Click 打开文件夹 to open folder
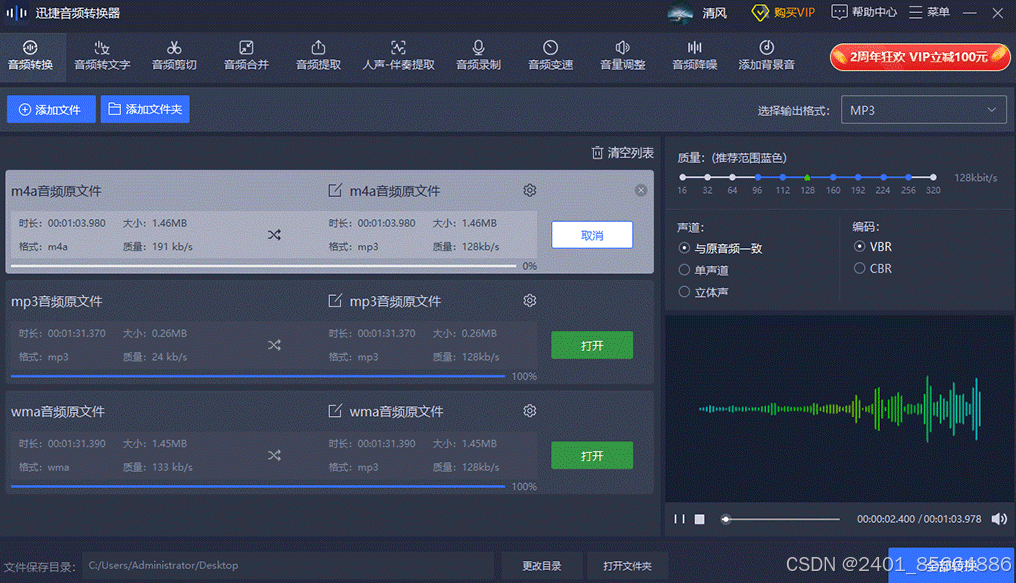Viewport: 1016px width, 583px height. point(627,566)
